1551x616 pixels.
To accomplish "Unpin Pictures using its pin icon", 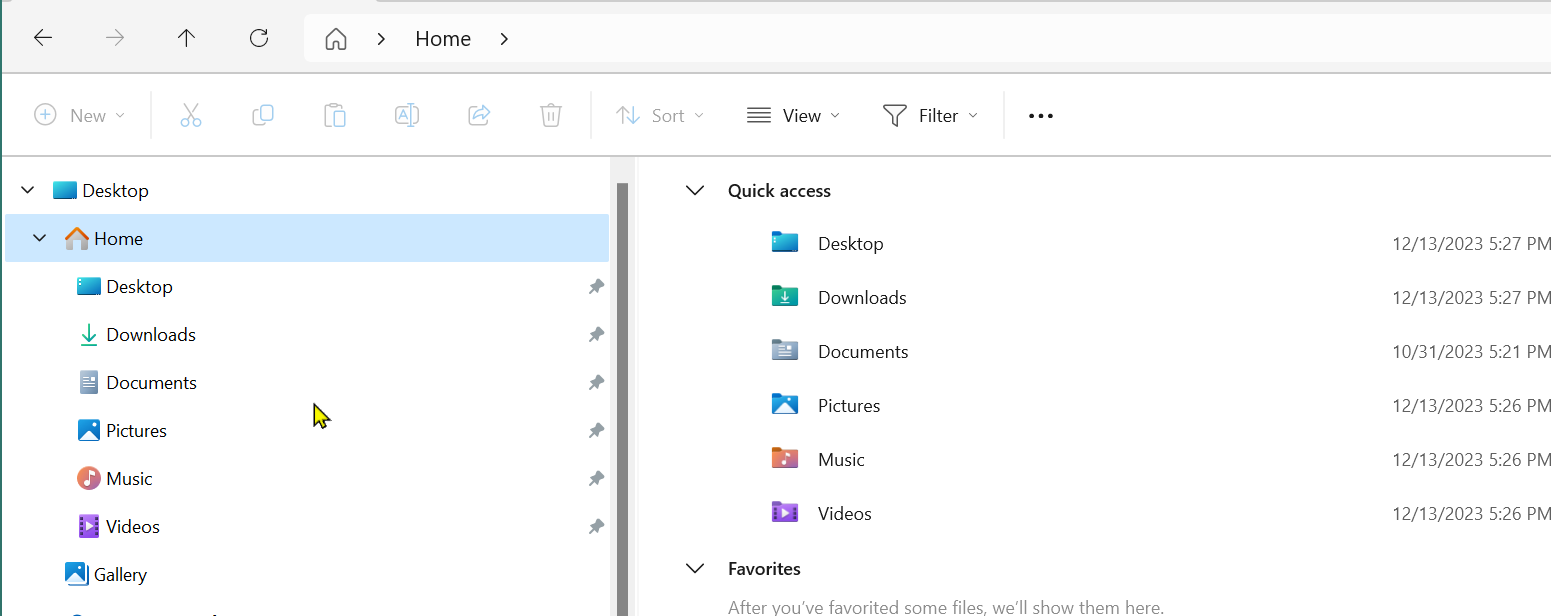I will click(596, 430).
